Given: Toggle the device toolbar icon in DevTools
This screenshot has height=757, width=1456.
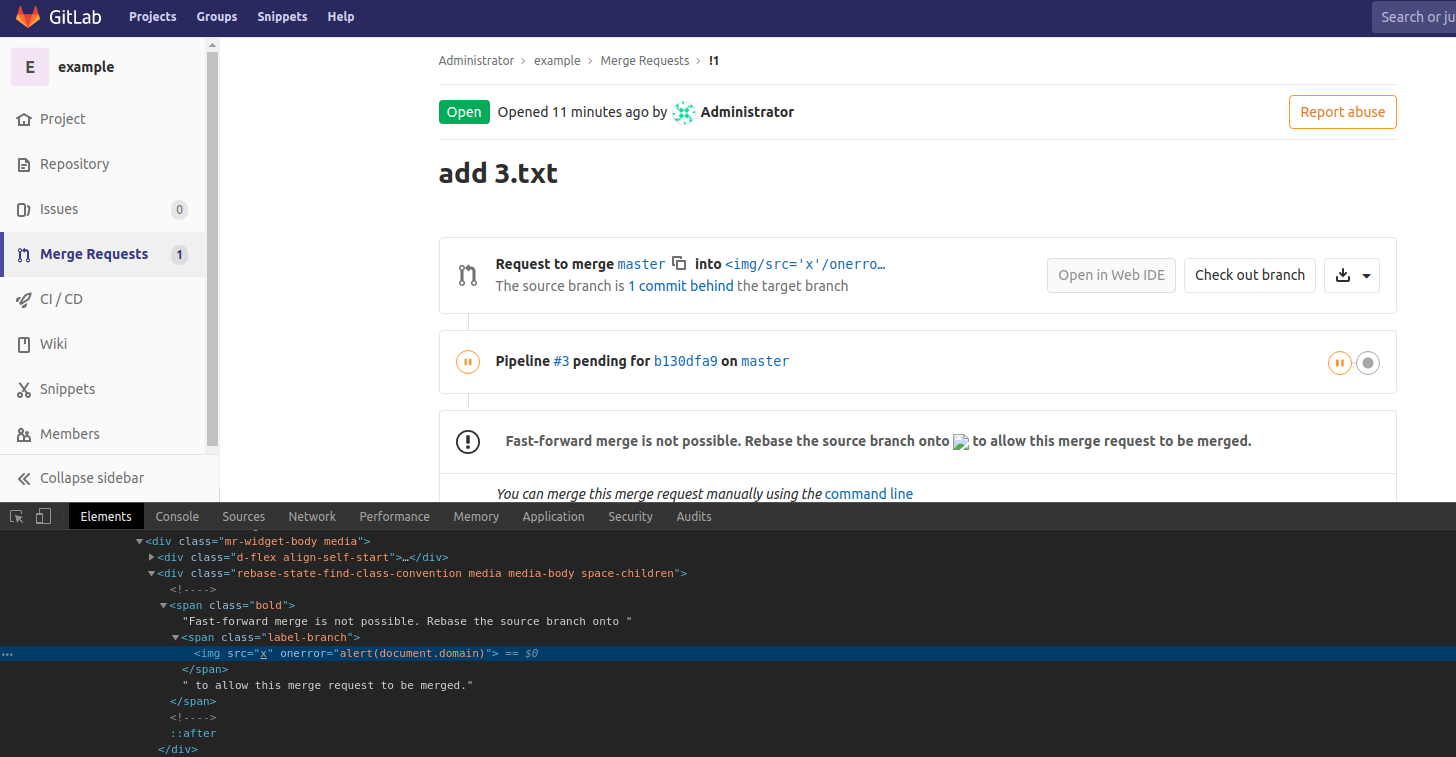Looking at the screenshot, I should [43, 517].
